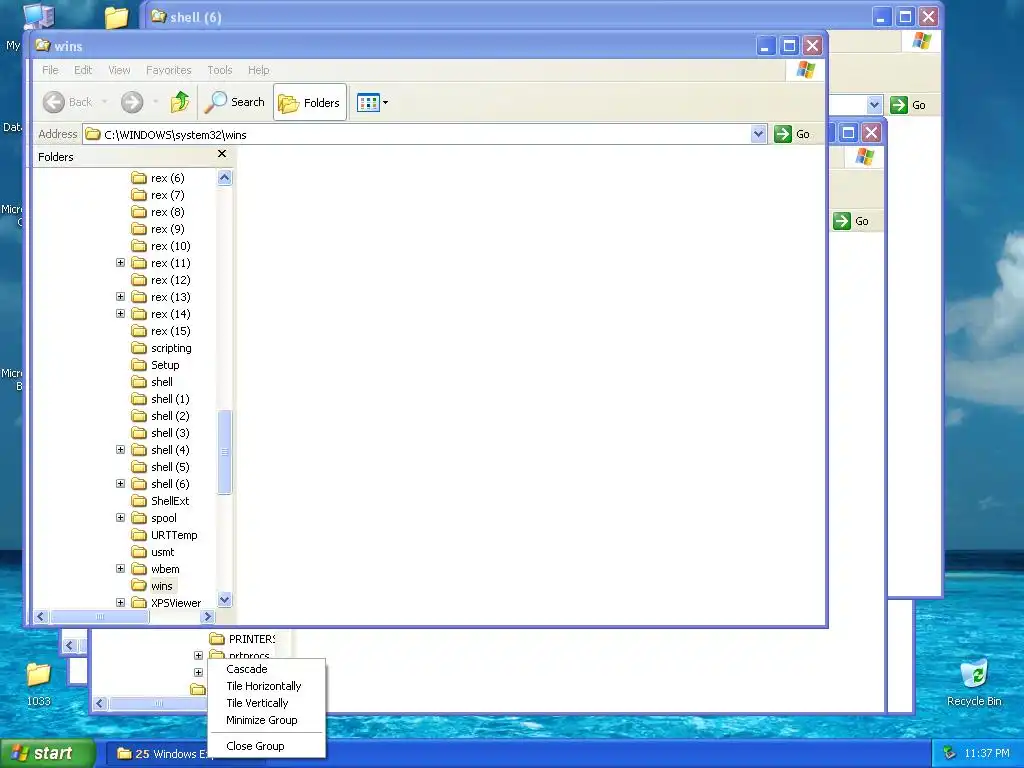1024x768 pixels.
Task: Go up one folder level icon
Action: pyautogui.click(x=180, y=102)
